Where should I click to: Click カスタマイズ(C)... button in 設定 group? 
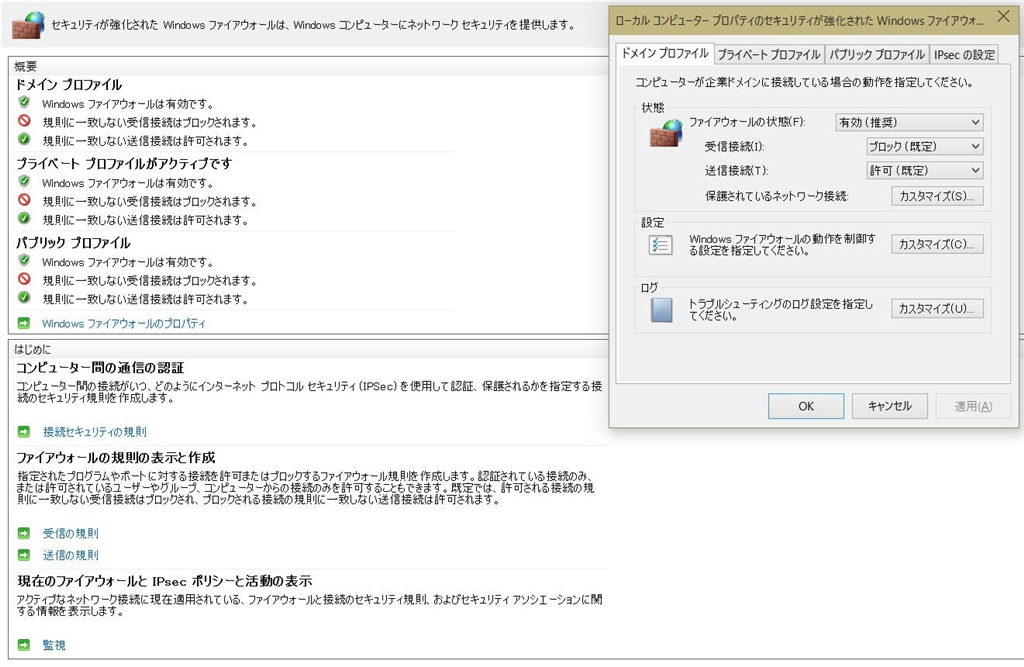pyautogui.click(x=937, y=244)
